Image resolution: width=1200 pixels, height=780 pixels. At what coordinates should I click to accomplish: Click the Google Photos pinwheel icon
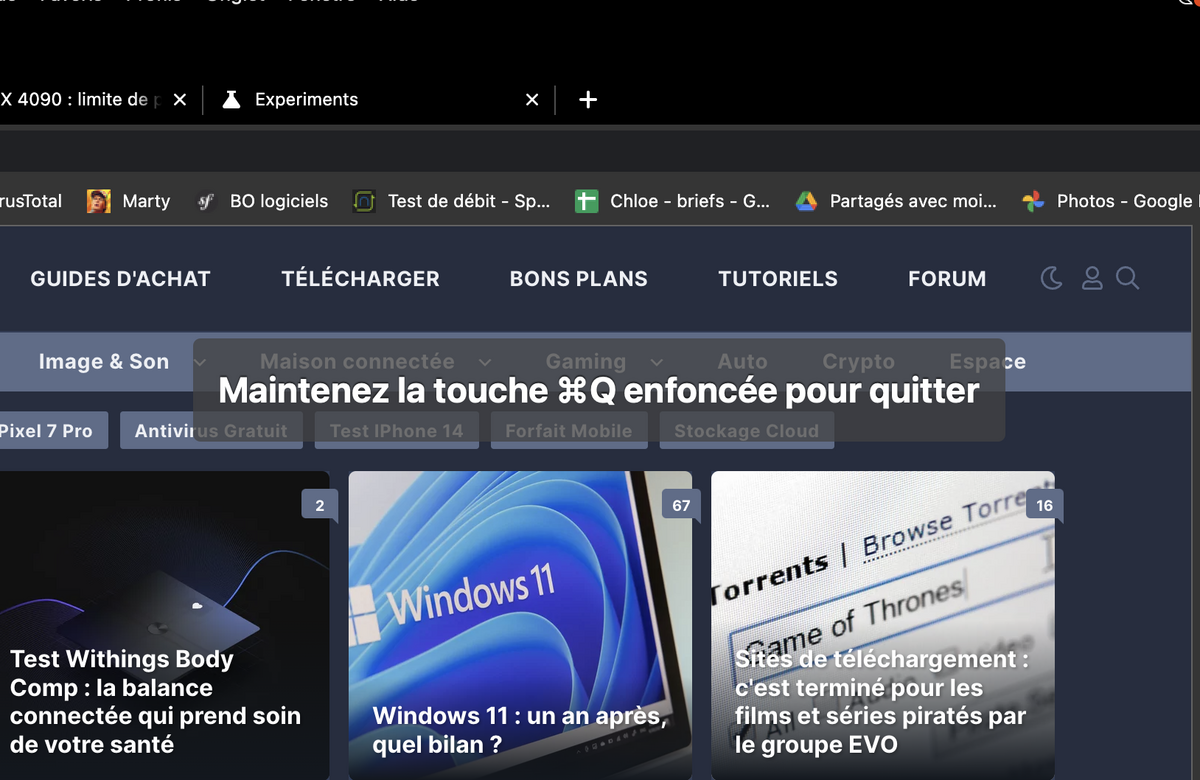[1033, 201]
